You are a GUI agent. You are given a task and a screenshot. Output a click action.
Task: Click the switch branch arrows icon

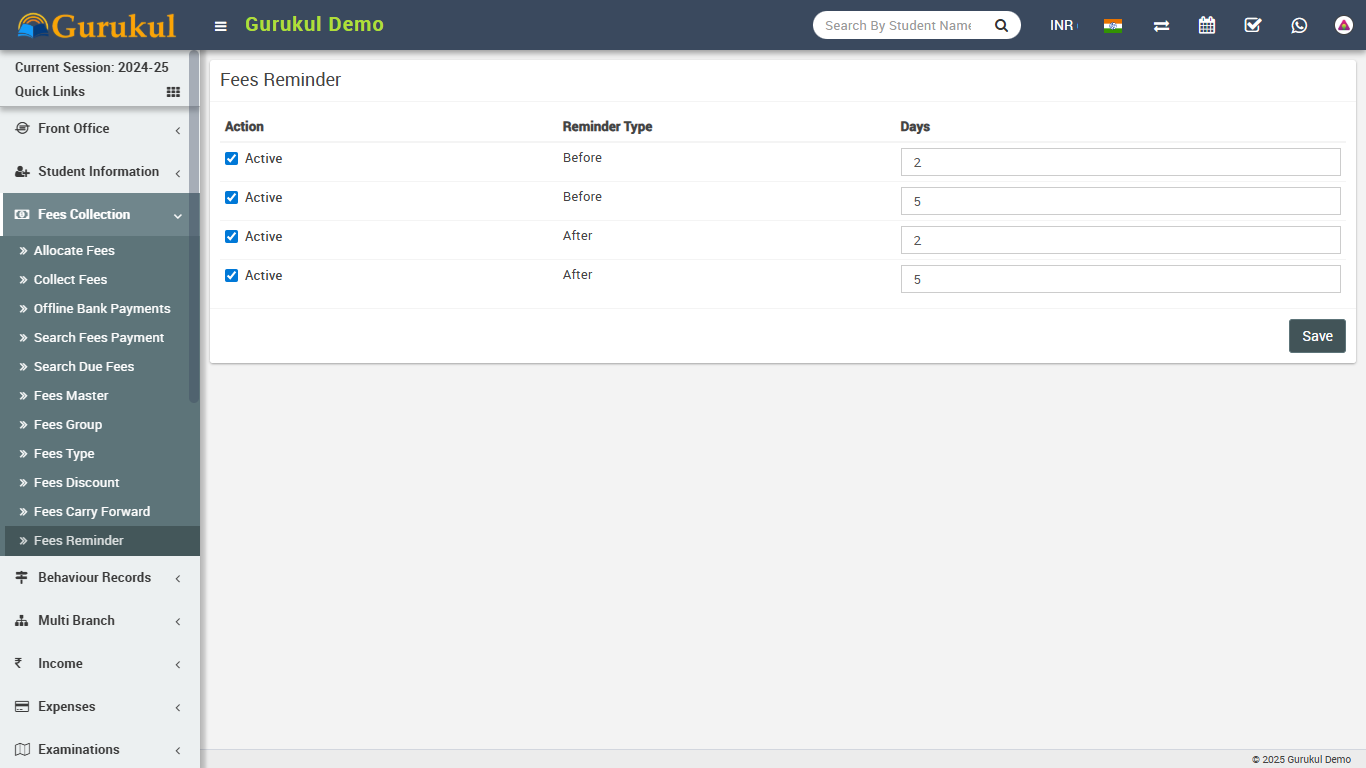(1161, 25)
